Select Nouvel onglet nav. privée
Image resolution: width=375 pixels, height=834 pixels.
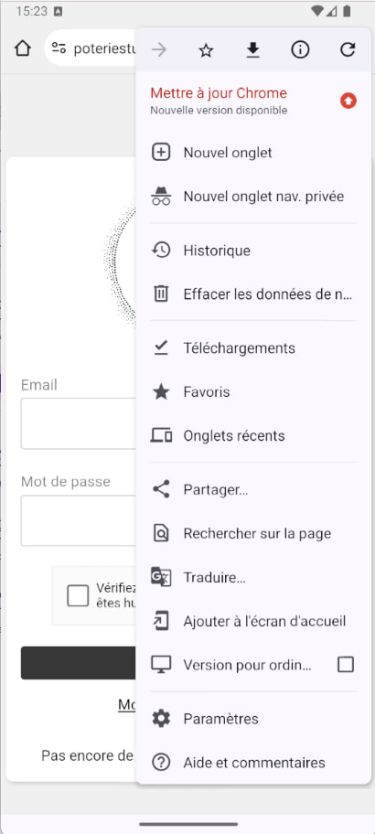pyautogui.click(x=253, y=196)
